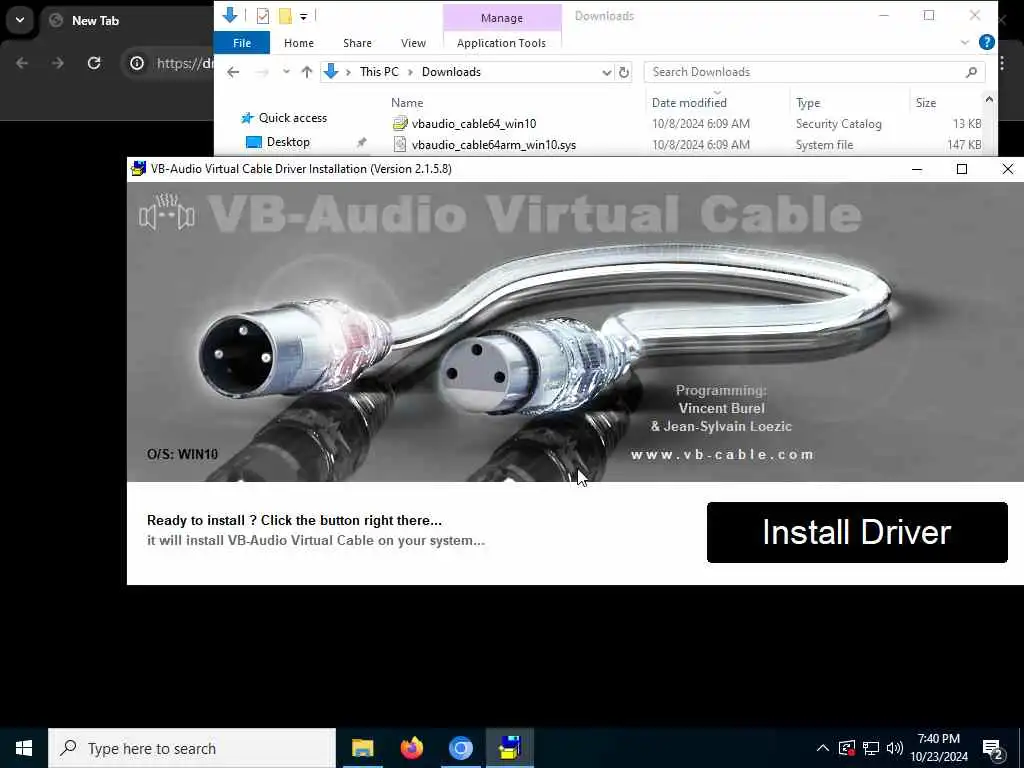Open Chromium browser from the taskbar

point(460,748)
